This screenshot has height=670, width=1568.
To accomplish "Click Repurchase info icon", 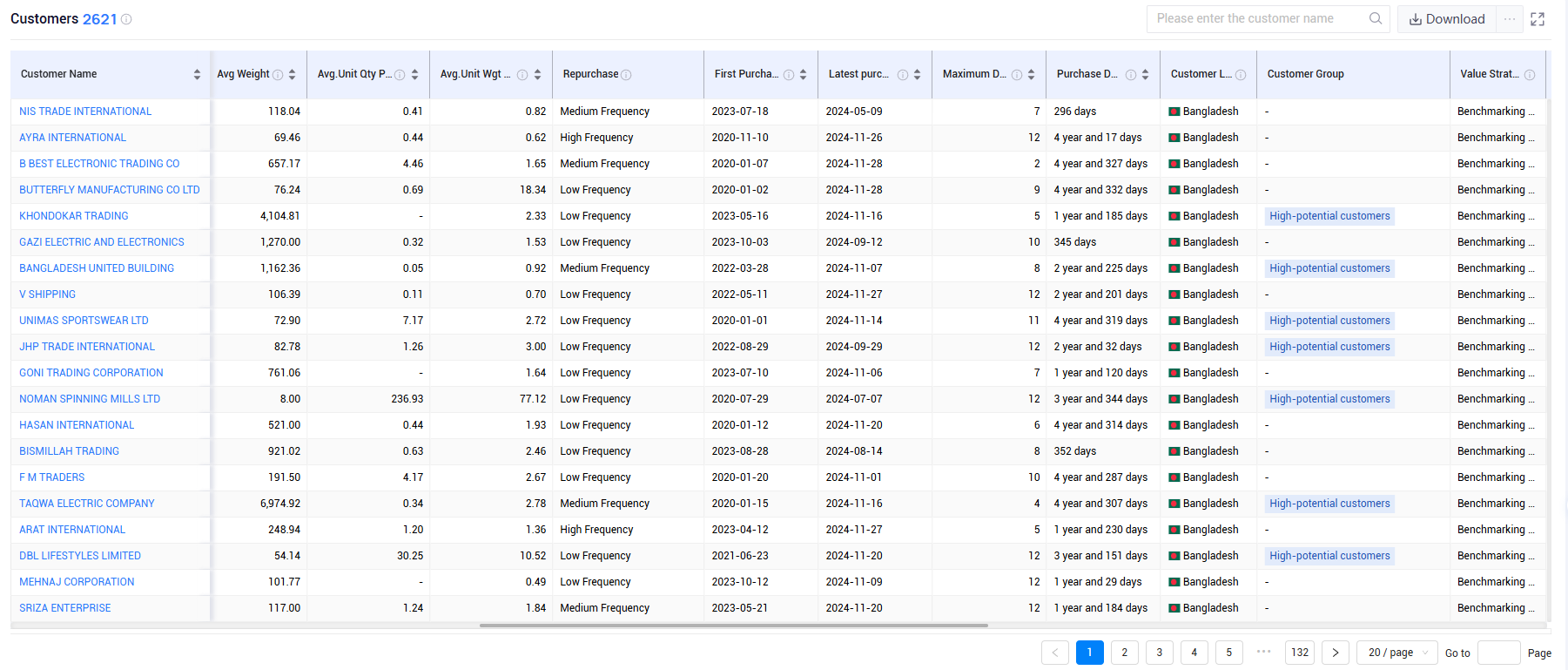I will pos(626,75).
